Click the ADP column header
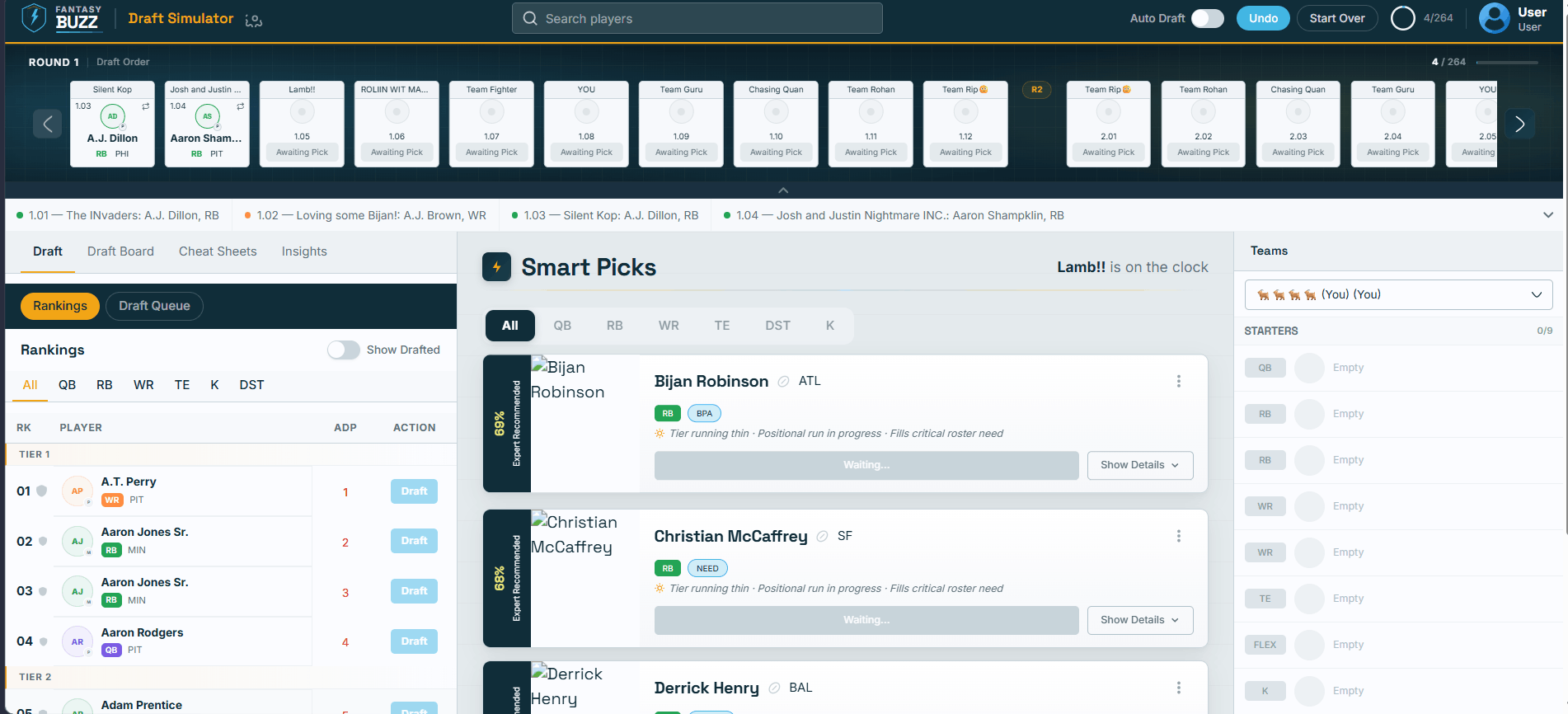Image resolution: width=1568 pixels, height=714 pixels. point(345,428)
